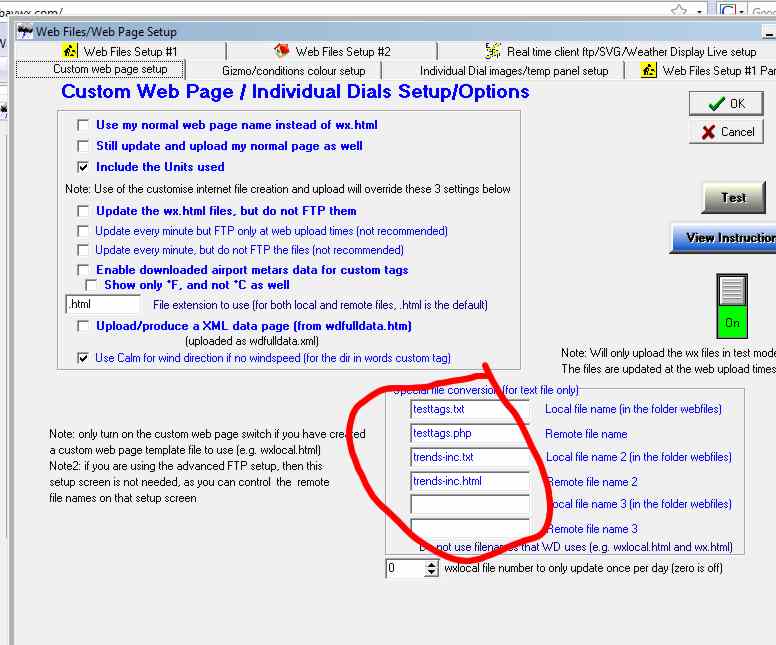Click the empty Local file name 3 field
Screen dimensions: 776x645
(x=470, y=504)
